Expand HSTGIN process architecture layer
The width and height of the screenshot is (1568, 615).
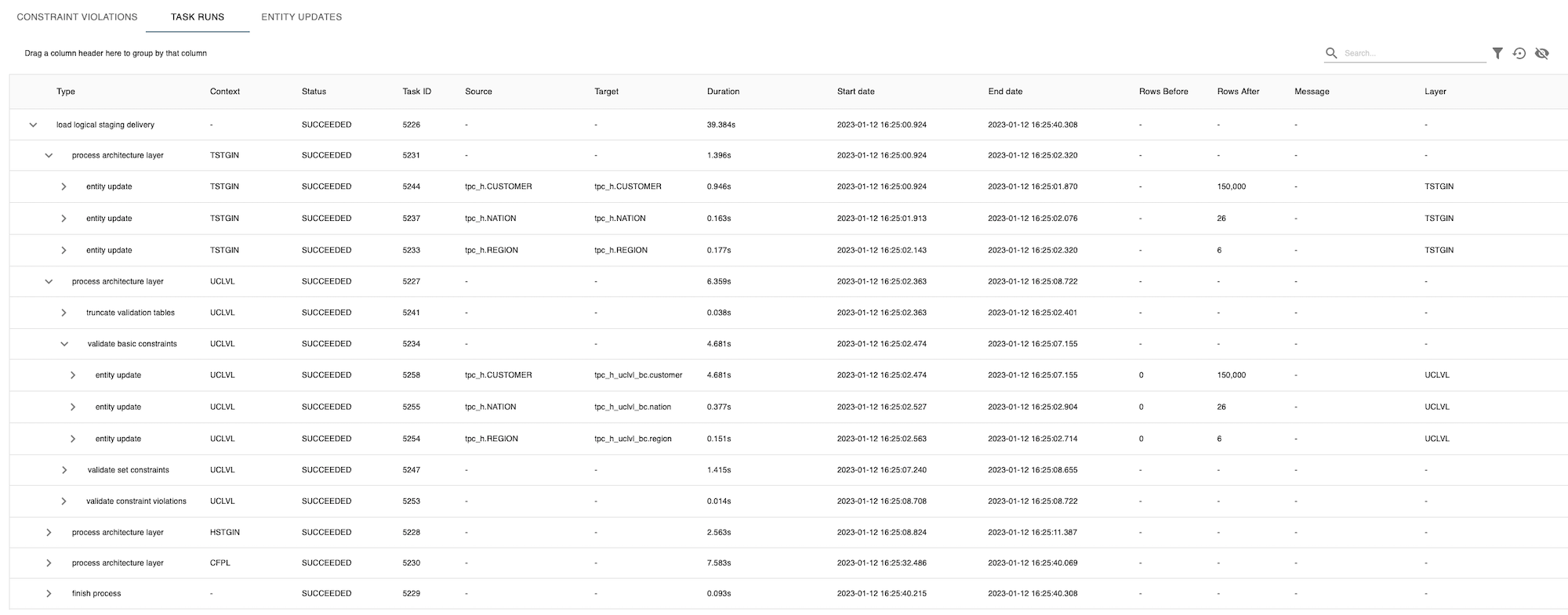[49, 532]
